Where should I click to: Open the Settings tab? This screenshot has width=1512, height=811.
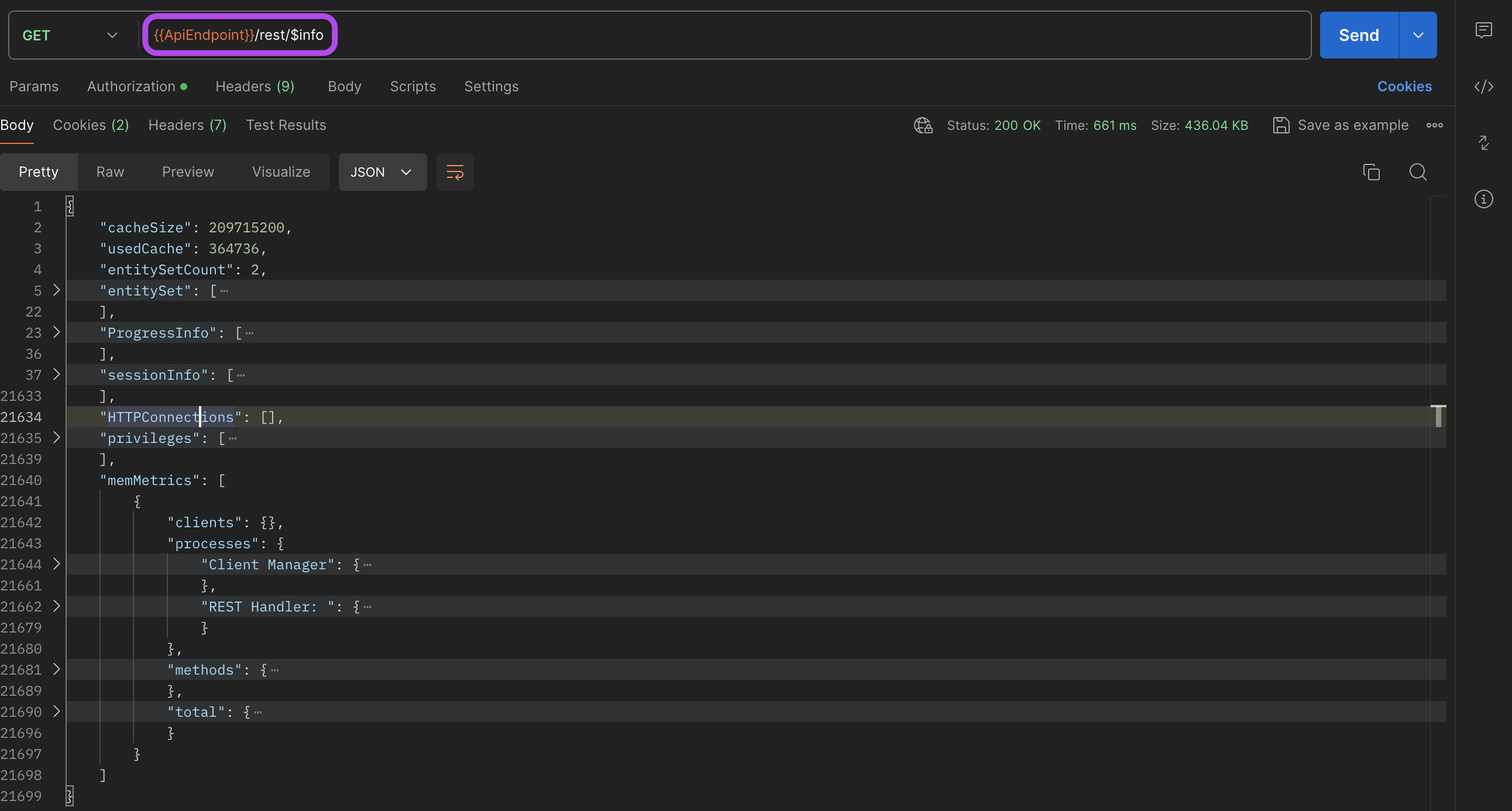click(x=492, y=87)
